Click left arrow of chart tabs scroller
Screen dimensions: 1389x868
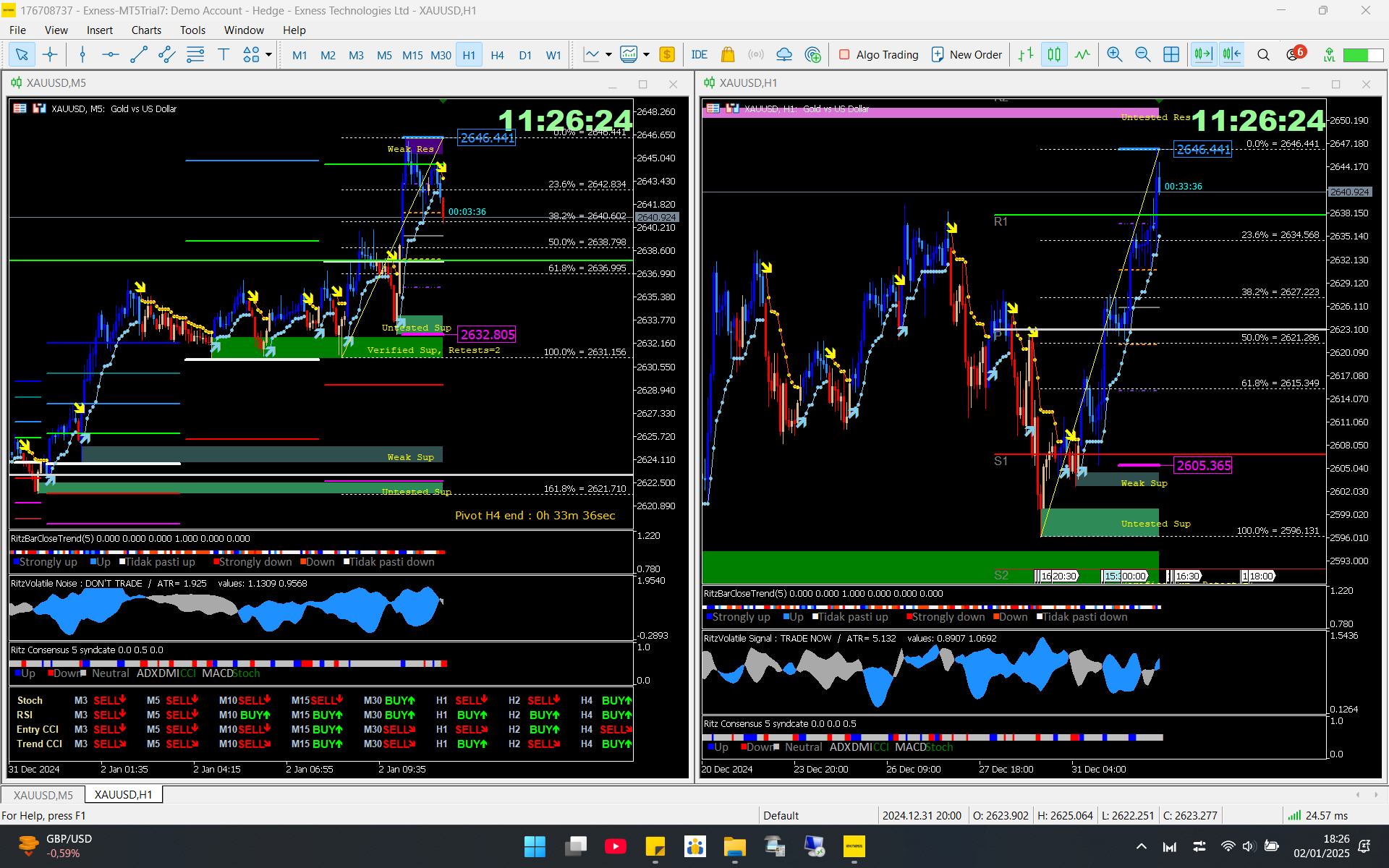click(1357, 795)
